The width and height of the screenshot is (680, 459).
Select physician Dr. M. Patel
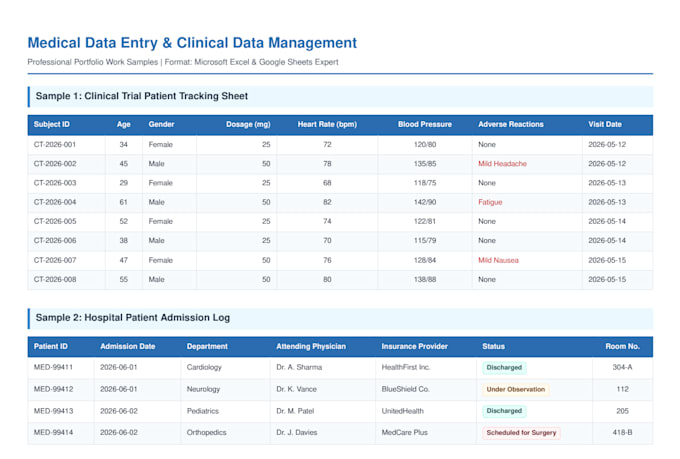[x=295, y=411]
